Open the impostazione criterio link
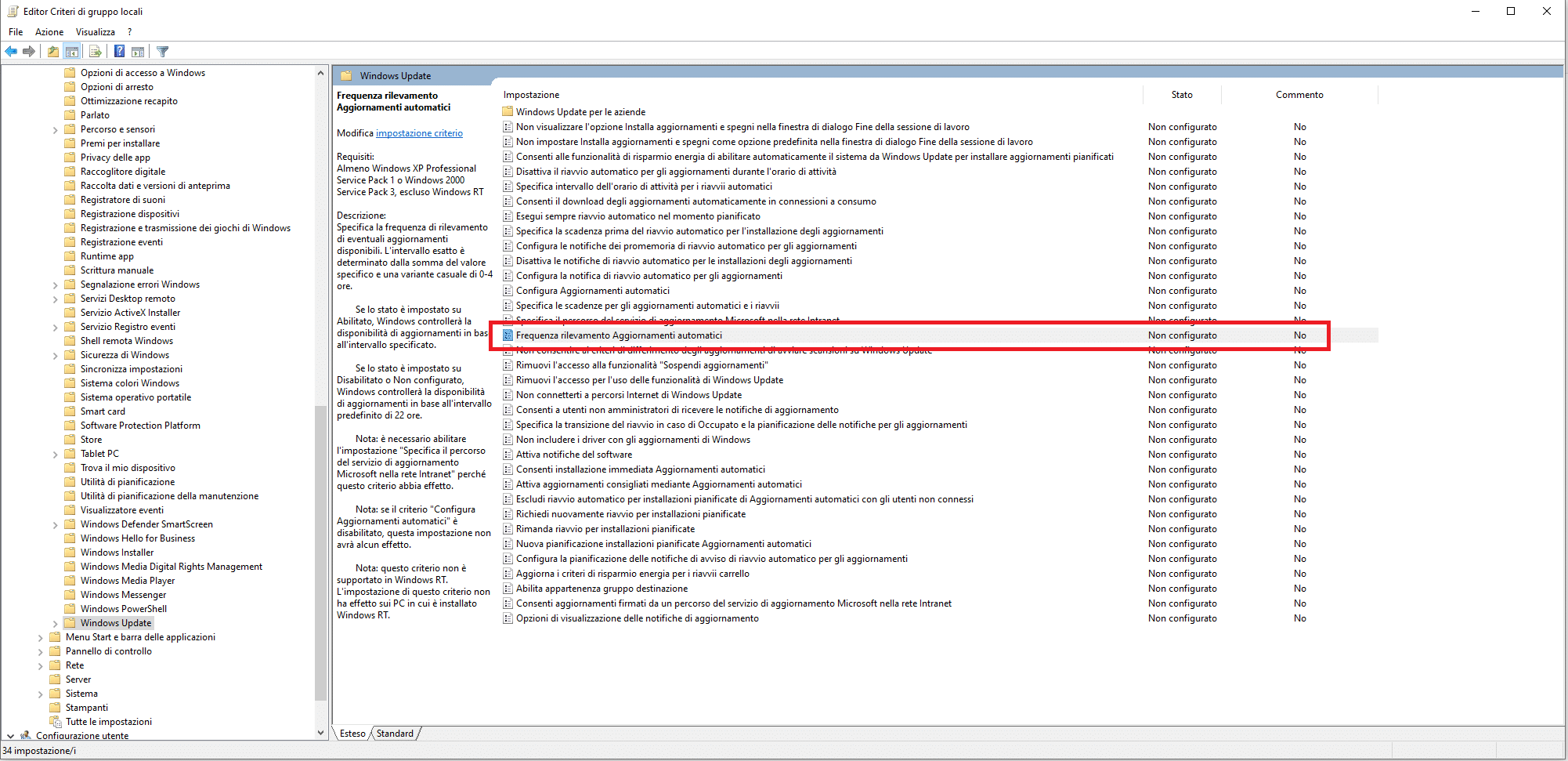The image size is (1568, 761). tap(419, 133)
